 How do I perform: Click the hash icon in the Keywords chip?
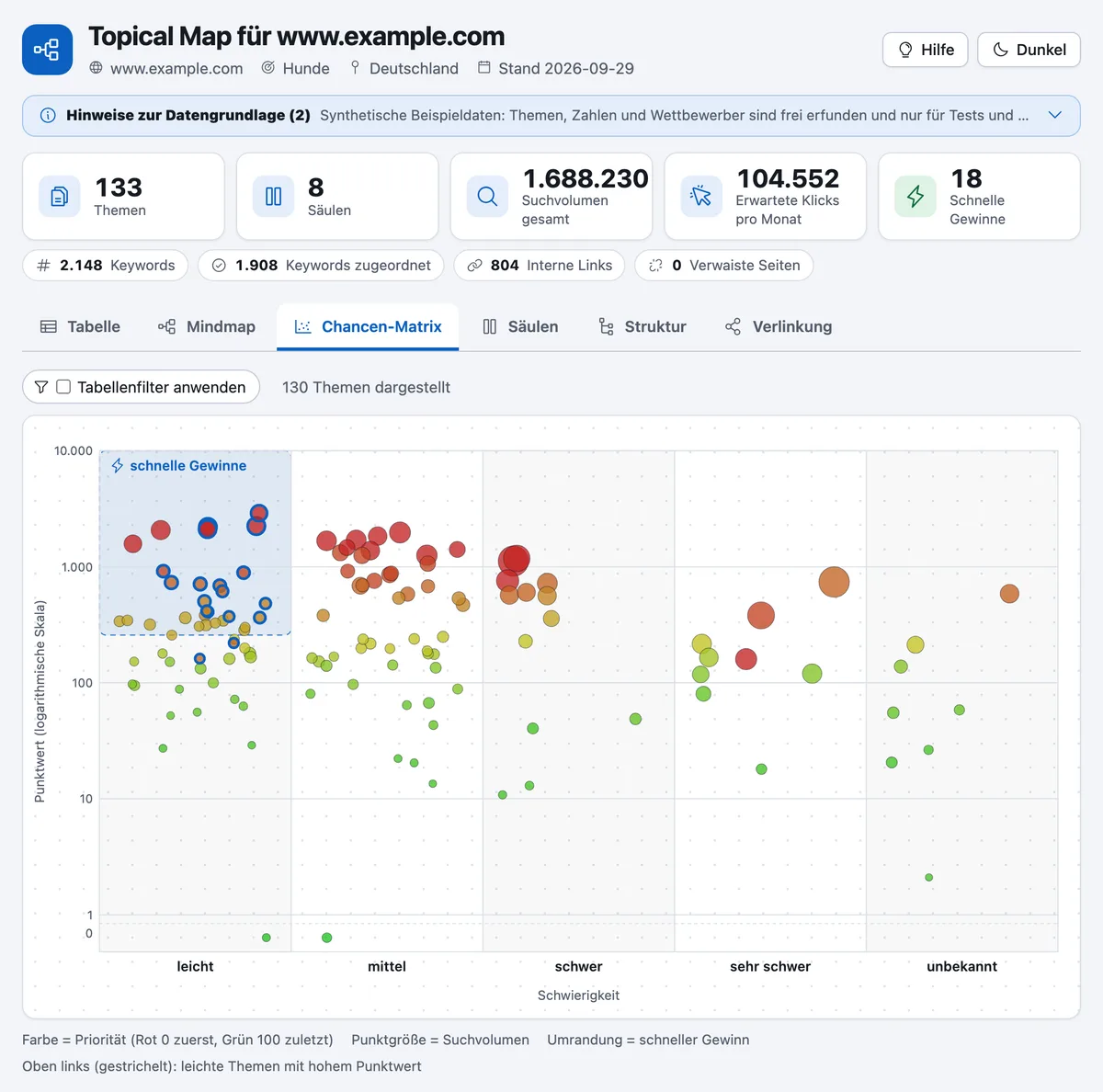43,266
